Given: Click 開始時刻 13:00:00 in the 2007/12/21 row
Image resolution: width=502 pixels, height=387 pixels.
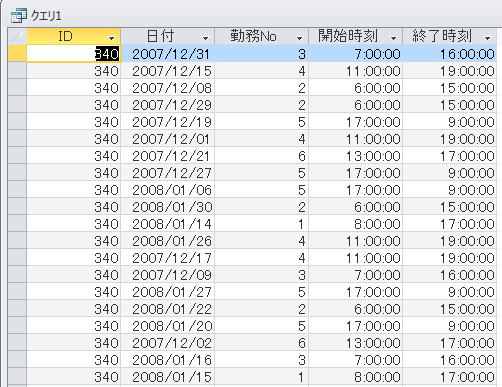Looking at the screenshot, I should click(356, 156).
